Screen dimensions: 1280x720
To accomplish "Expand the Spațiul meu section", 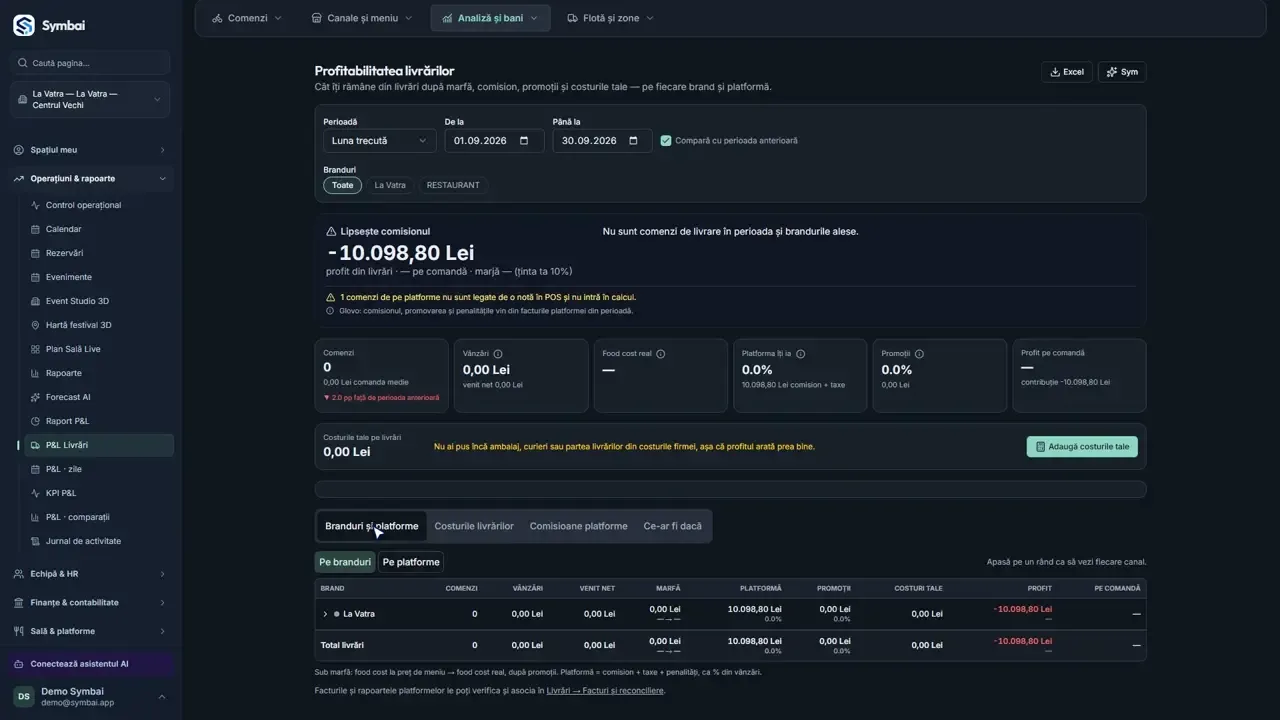I will (x=90, y=150).
